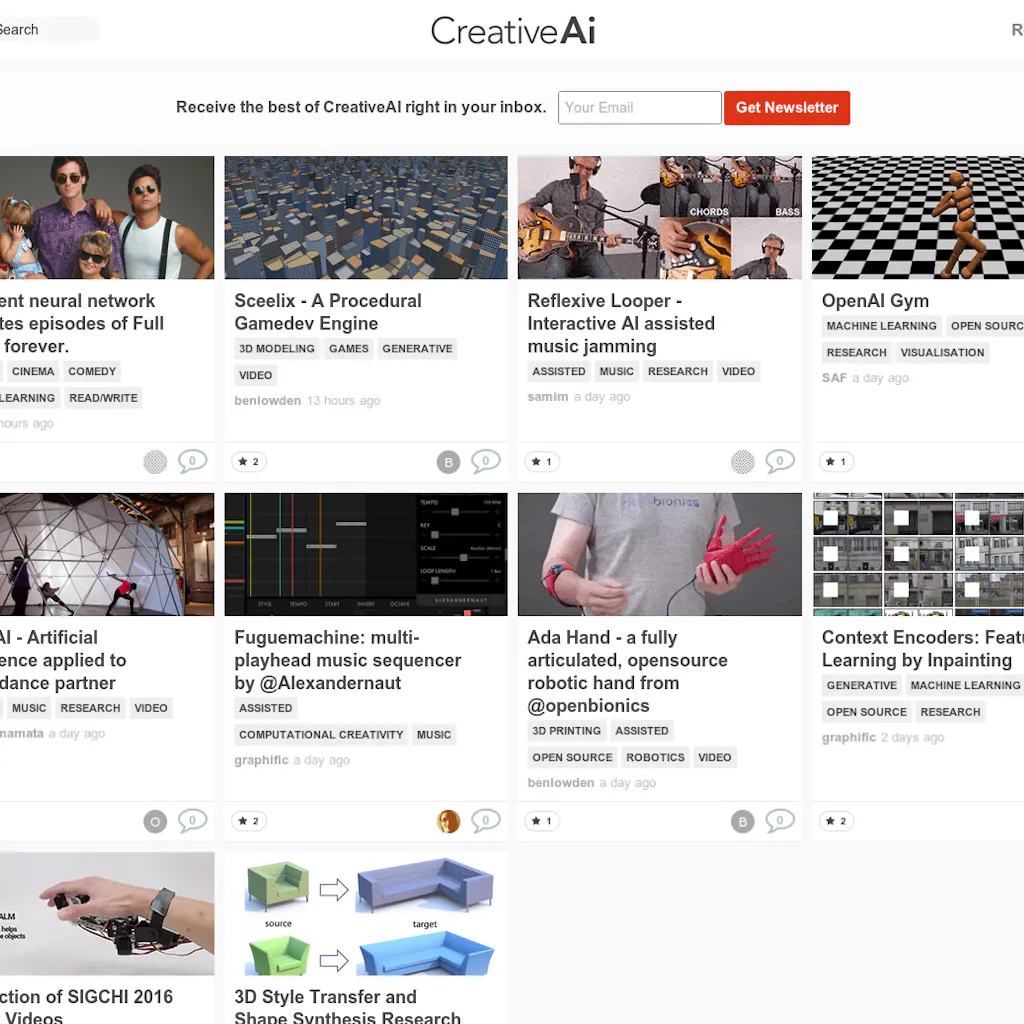The height and width of the screenshot is (1024, 1024).
Task: Open comments on the Fuguemachine post
Action: (x=486, y=820)
